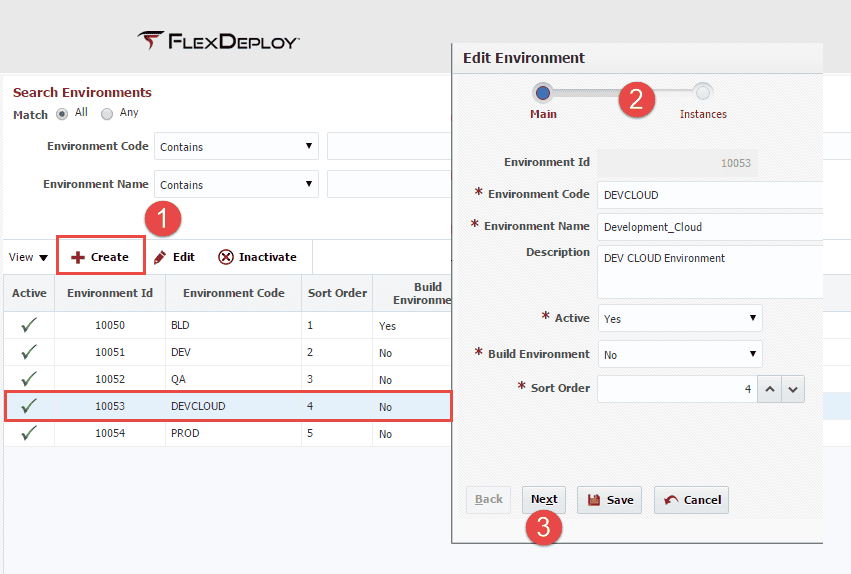Image resolution: width=851 pixels, height=574 pixels.
Task: Click the Build Environment column header
Action: (x=412, y=293)
